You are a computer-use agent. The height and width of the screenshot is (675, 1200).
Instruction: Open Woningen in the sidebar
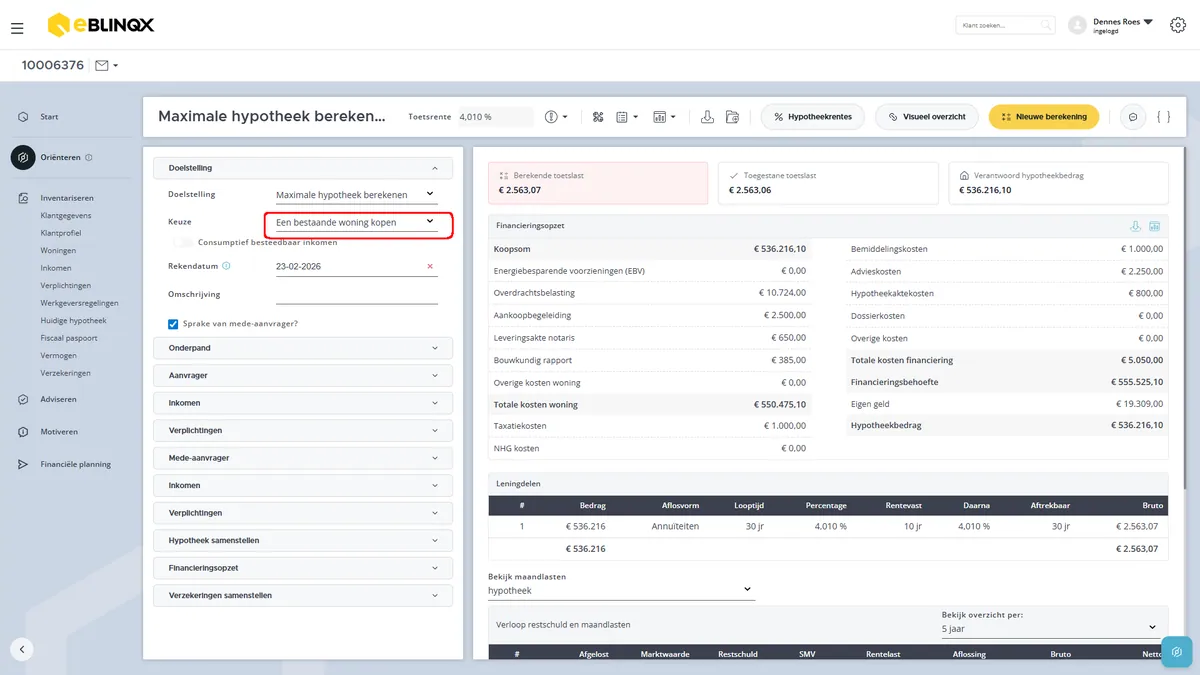pyautogui.click(x=58, y=250)
